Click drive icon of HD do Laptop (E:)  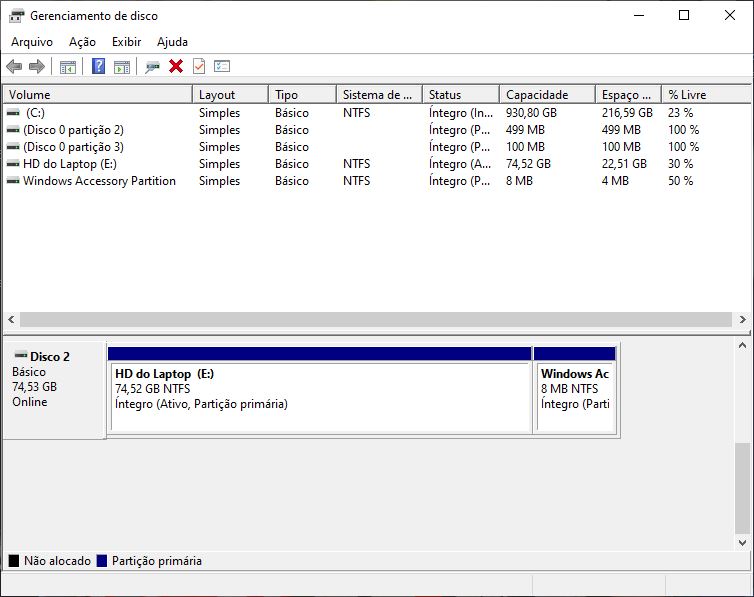tap(13, 164)
